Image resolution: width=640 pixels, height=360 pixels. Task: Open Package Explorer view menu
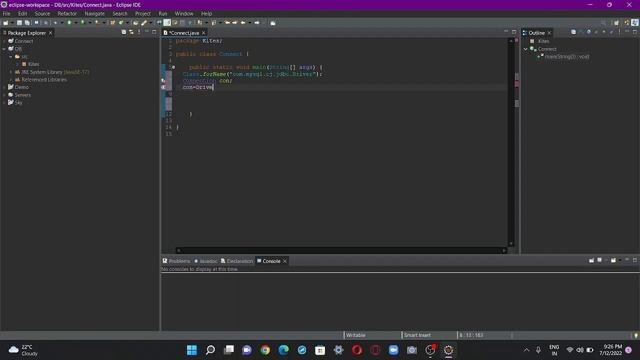[x=139, y=32]
